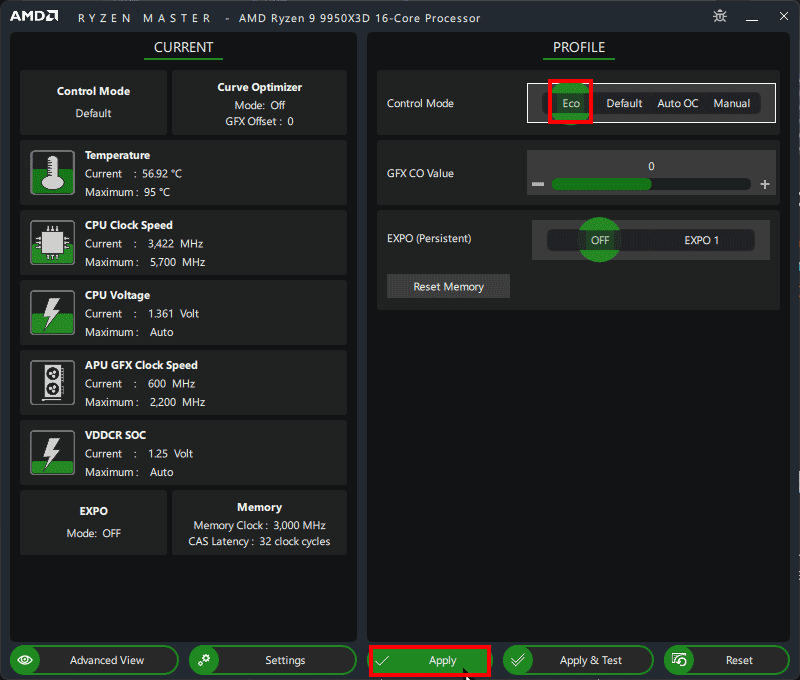The height and width of the screenshot is (680, 800).
Task: Enable the EXPO 1 profile
Action: (x=702, y=240)
